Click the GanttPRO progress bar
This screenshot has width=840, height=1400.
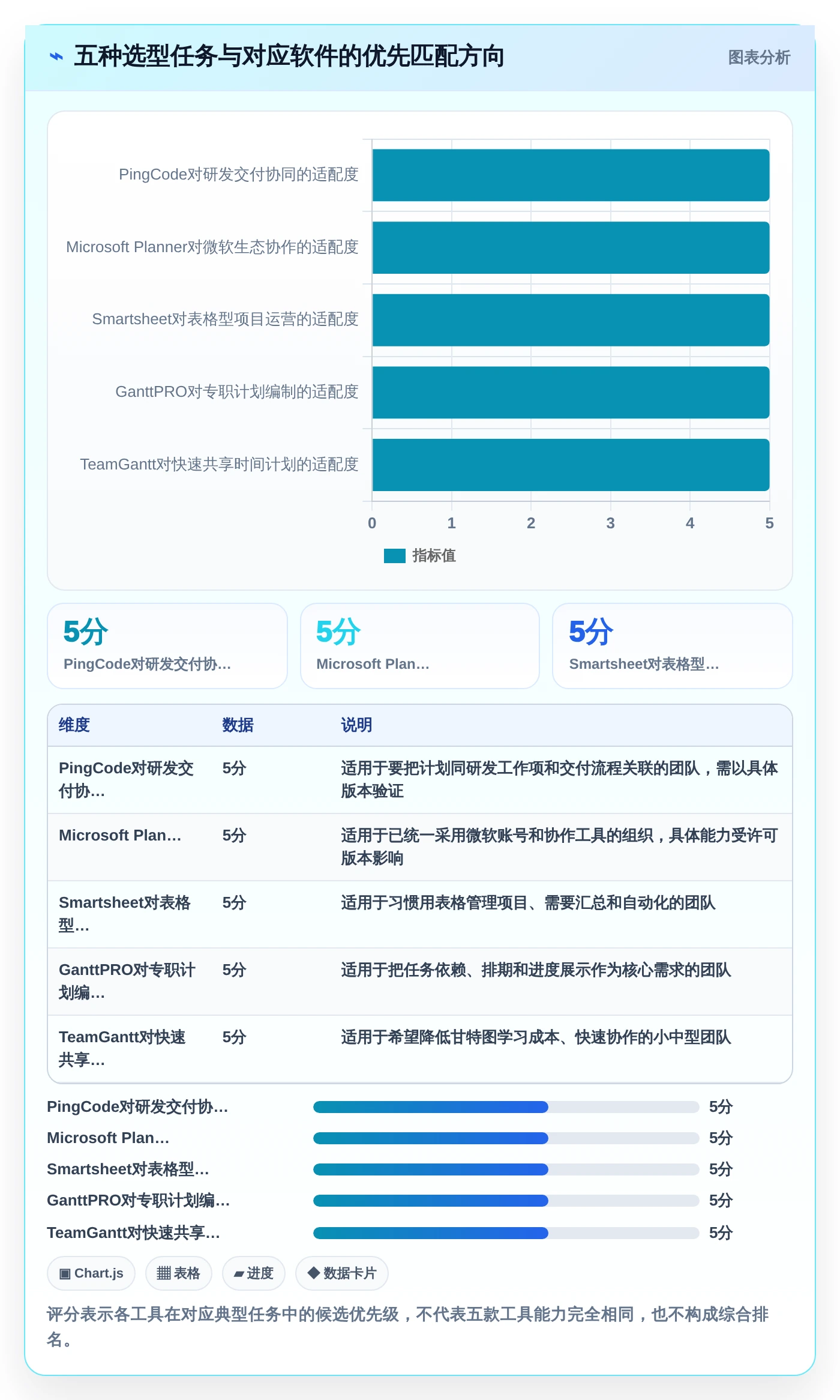click(x=506, y=1201)
